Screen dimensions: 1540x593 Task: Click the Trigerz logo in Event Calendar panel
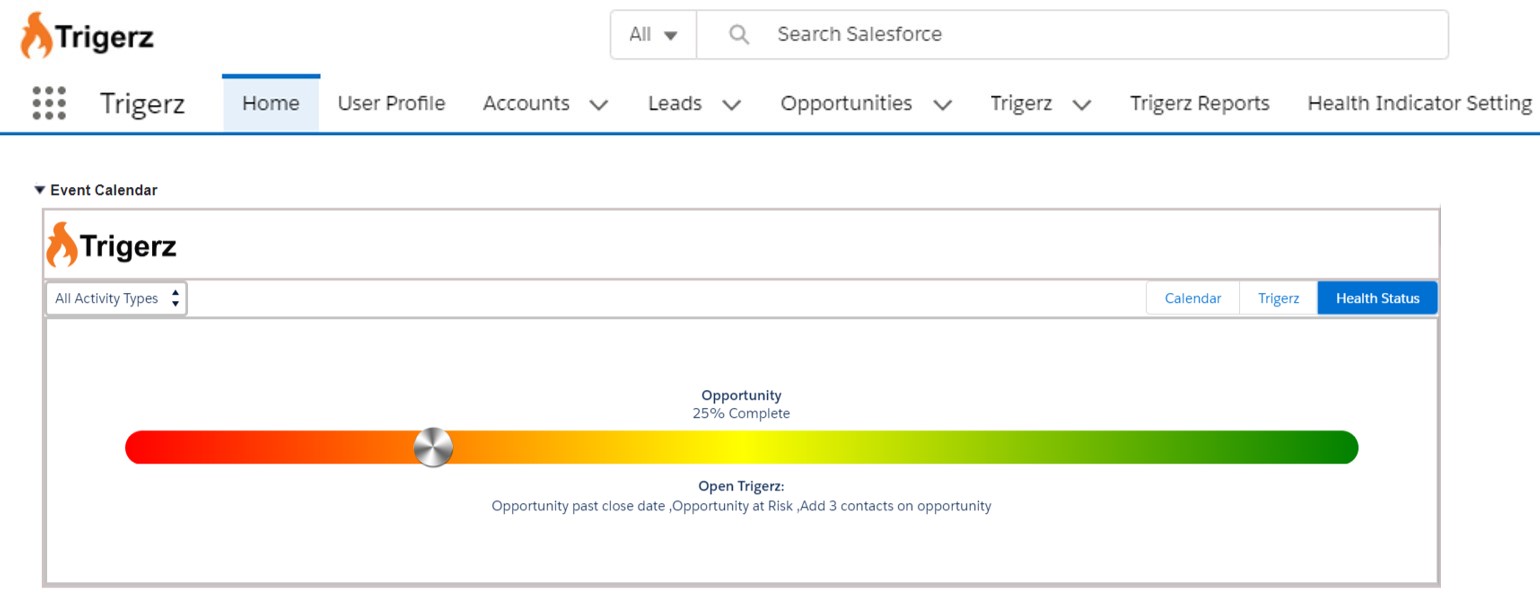[111, 245]
